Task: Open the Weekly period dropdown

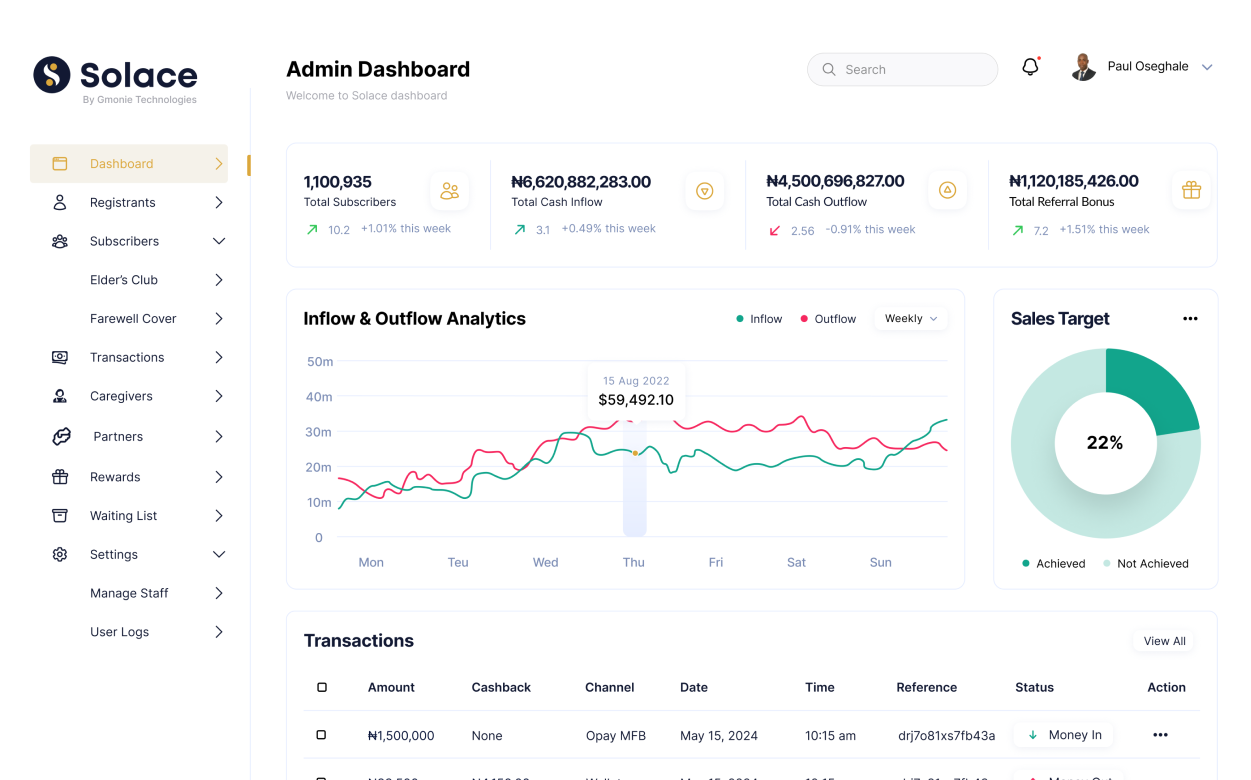Action: tap(911, 319)
